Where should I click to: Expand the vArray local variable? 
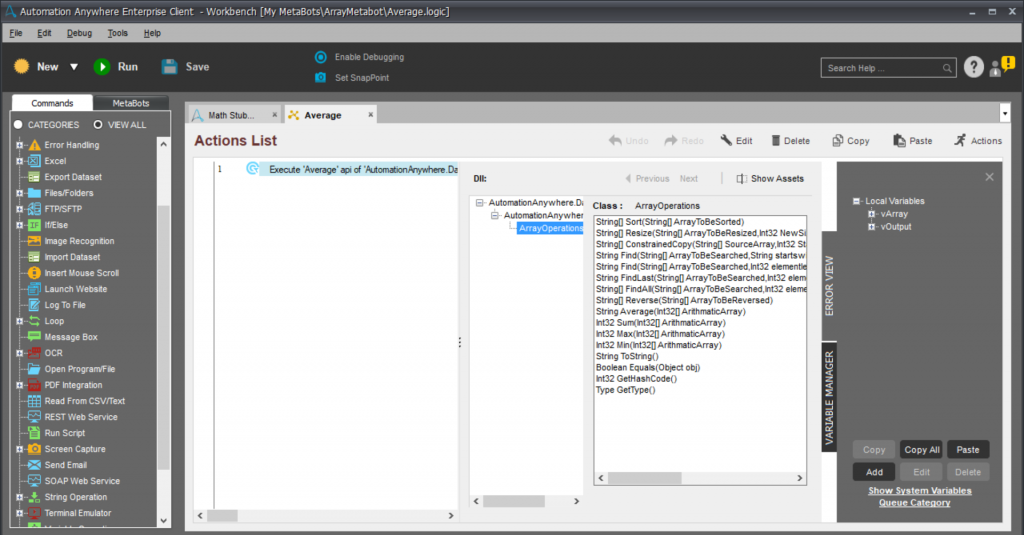(873, 214)
